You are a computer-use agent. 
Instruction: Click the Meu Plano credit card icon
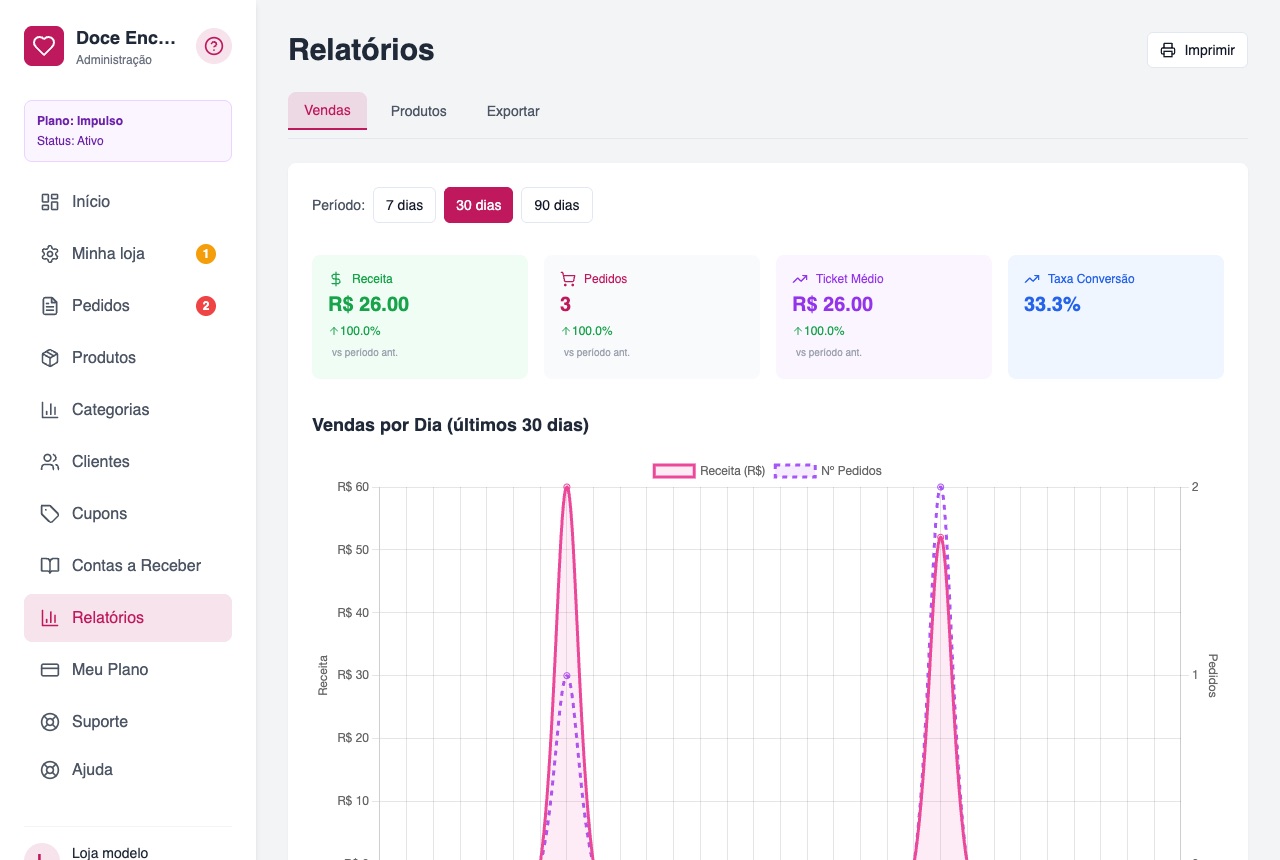pyautogui.click(x=50, y=670)
